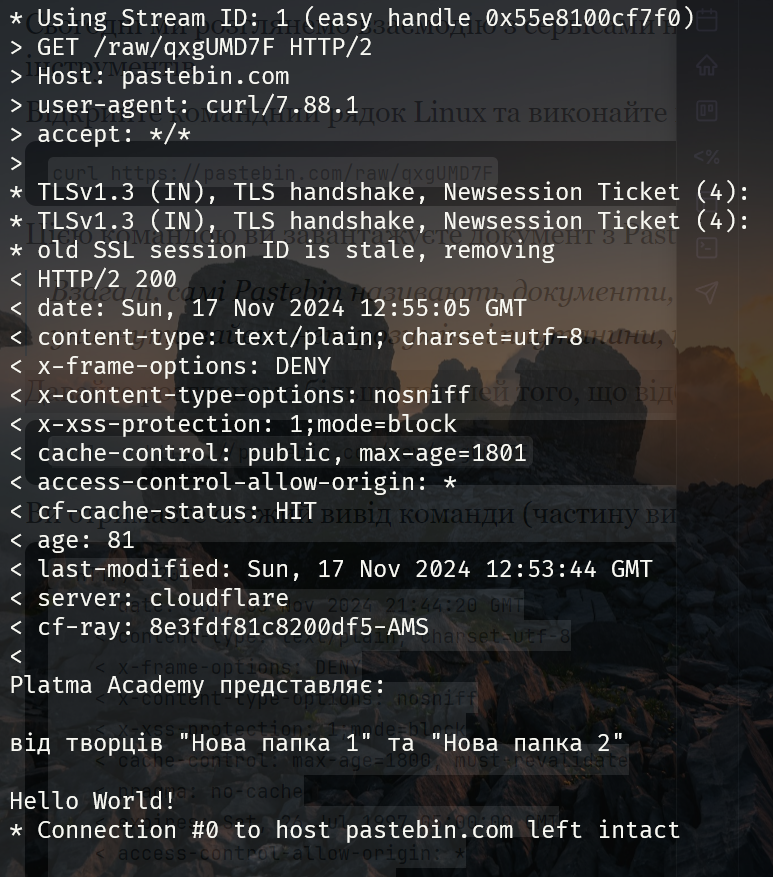Click the 'cache-control: public, max-age=1801' line
Viewport: 773px width, 877px height.
[281, 453]
